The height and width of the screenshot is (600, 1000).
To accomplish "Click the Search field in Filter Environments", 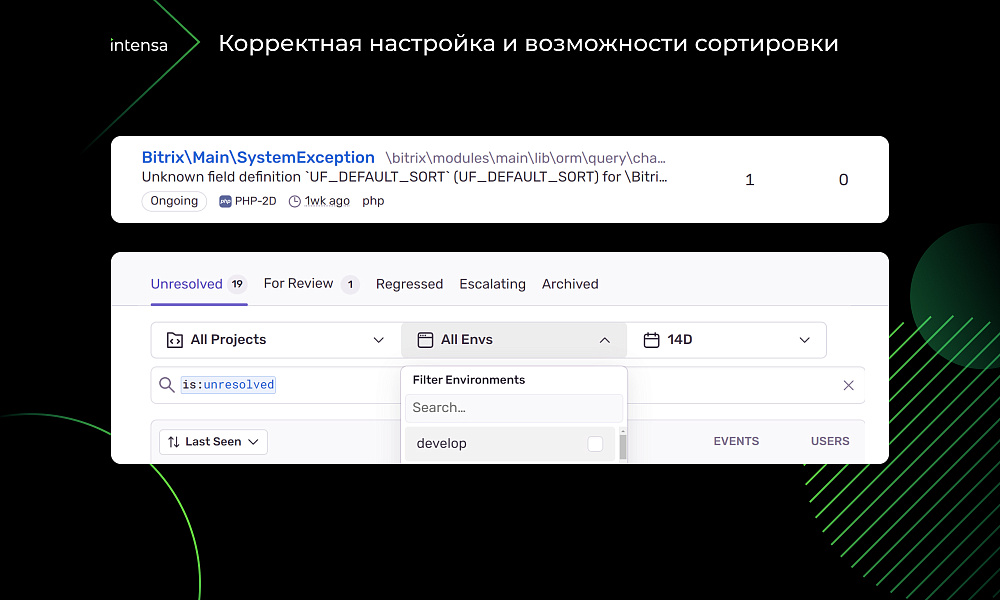I will pyautogui.click(x=513, y=407).
